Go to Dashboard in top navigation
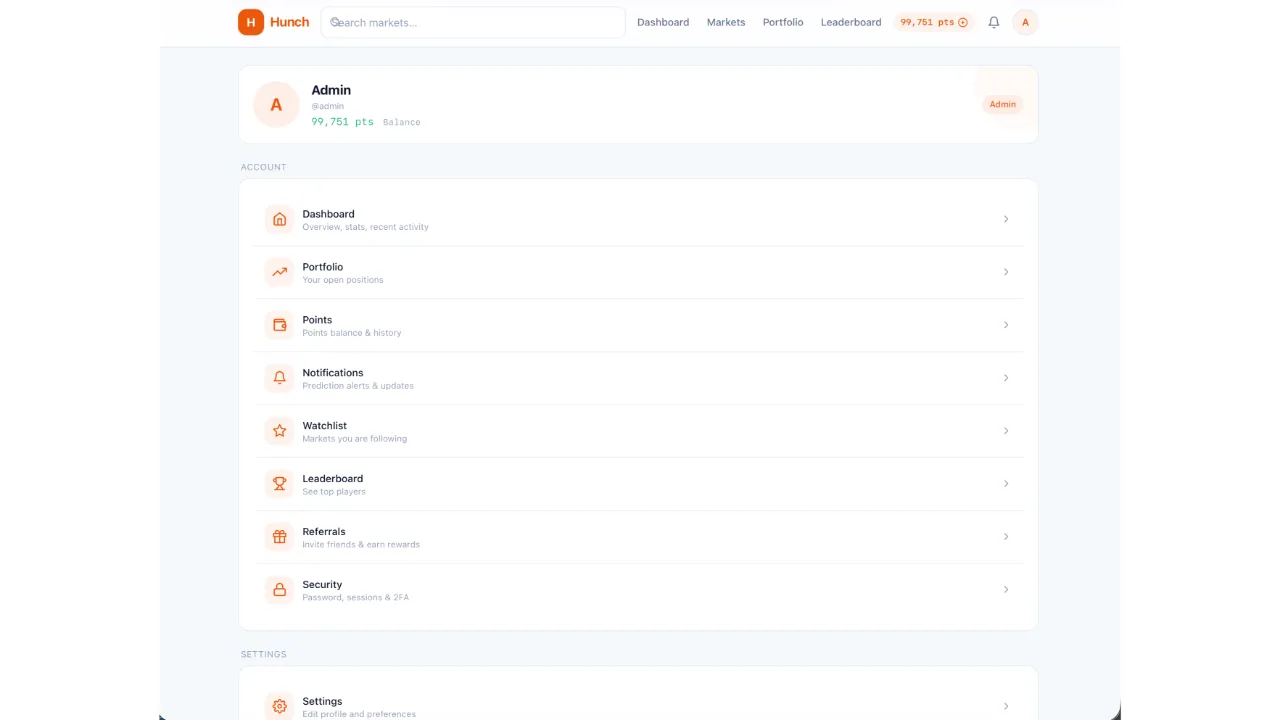1280x720 pixels. pos(663,22)
